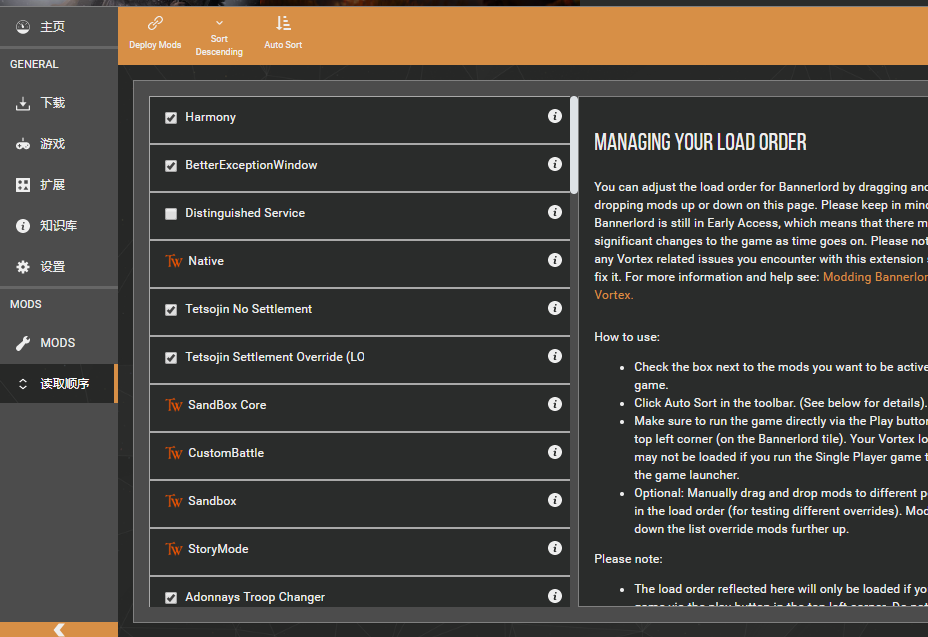
Task: Enable the Distinguished Service mod
Action: (171, 214)
